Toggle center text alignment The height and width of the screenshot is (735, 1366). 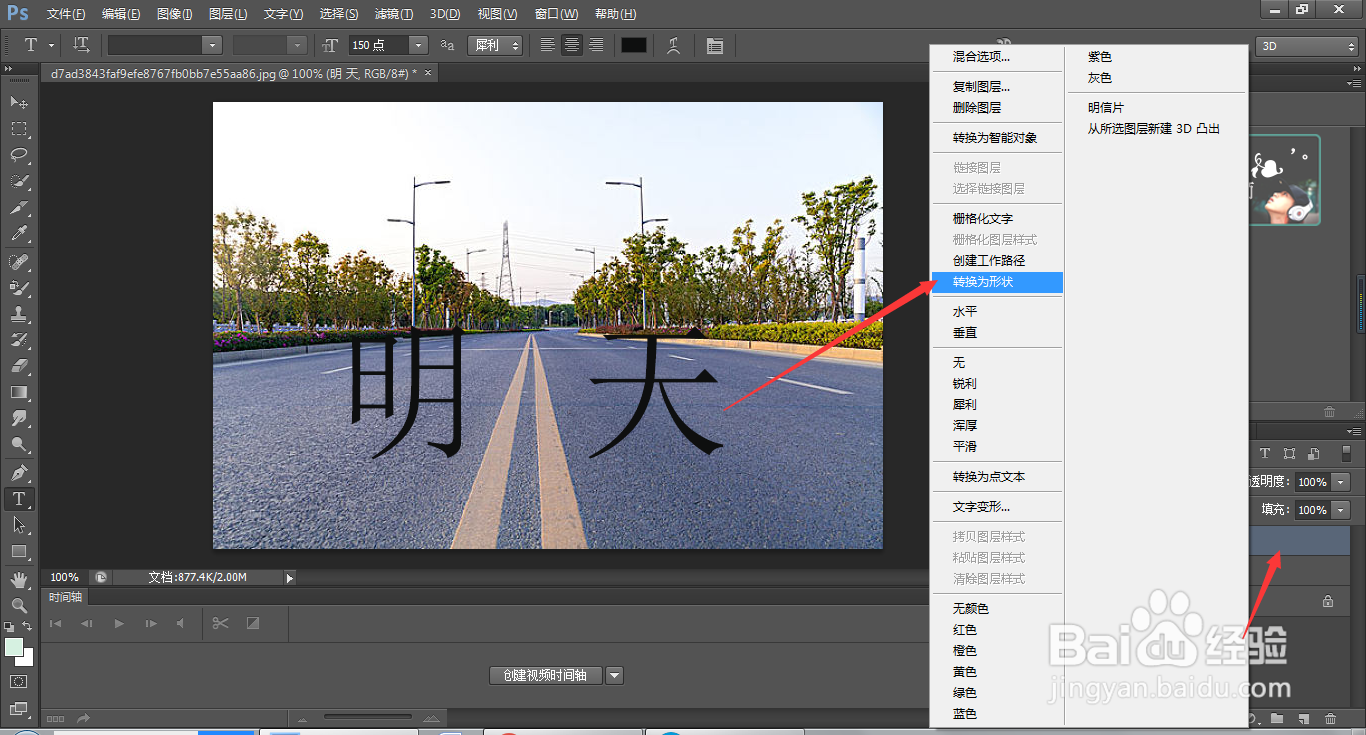571,44
